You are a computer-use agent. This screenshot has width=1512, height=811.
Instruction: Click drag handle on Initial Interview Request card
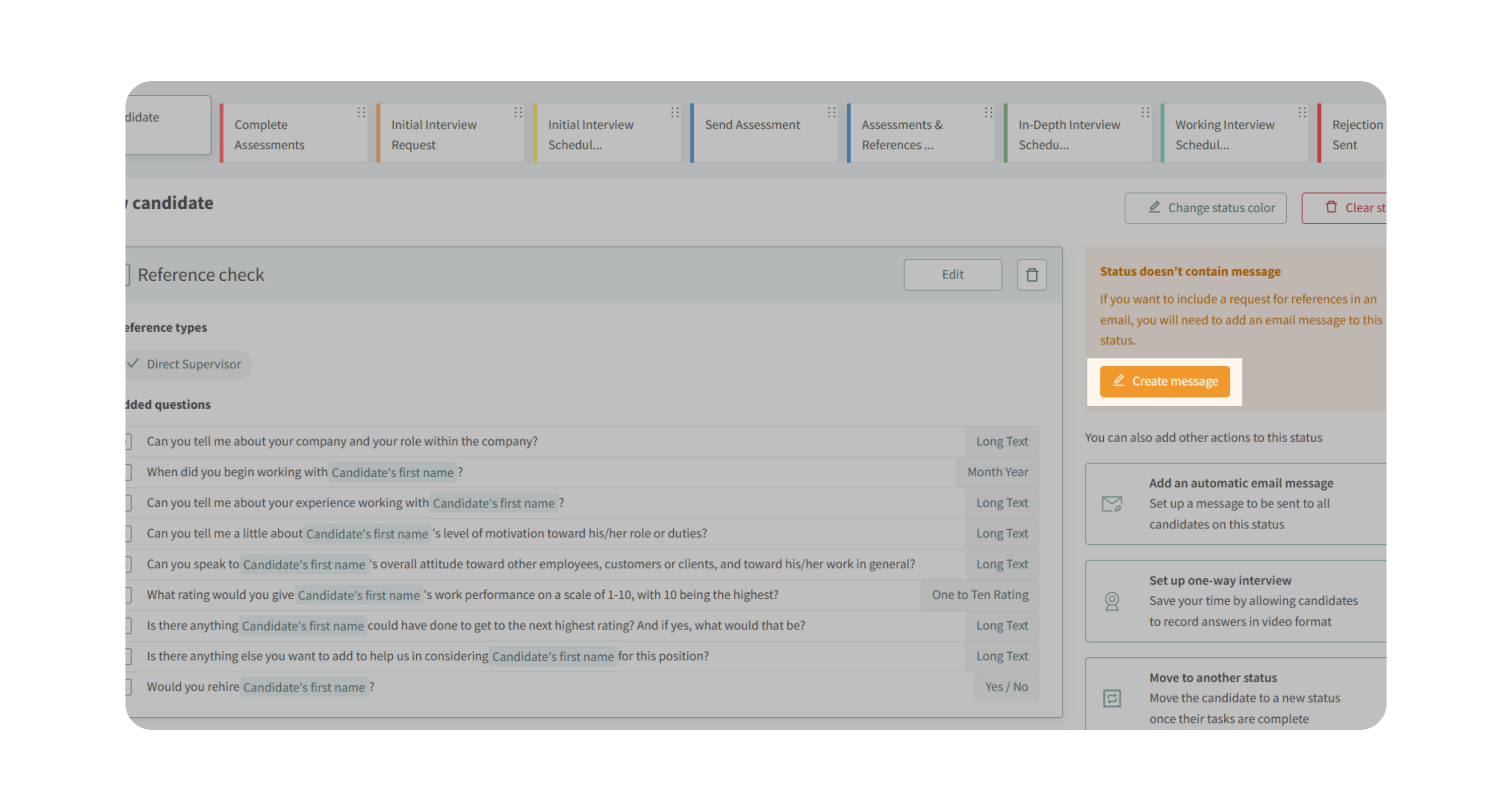coord(518,112)
